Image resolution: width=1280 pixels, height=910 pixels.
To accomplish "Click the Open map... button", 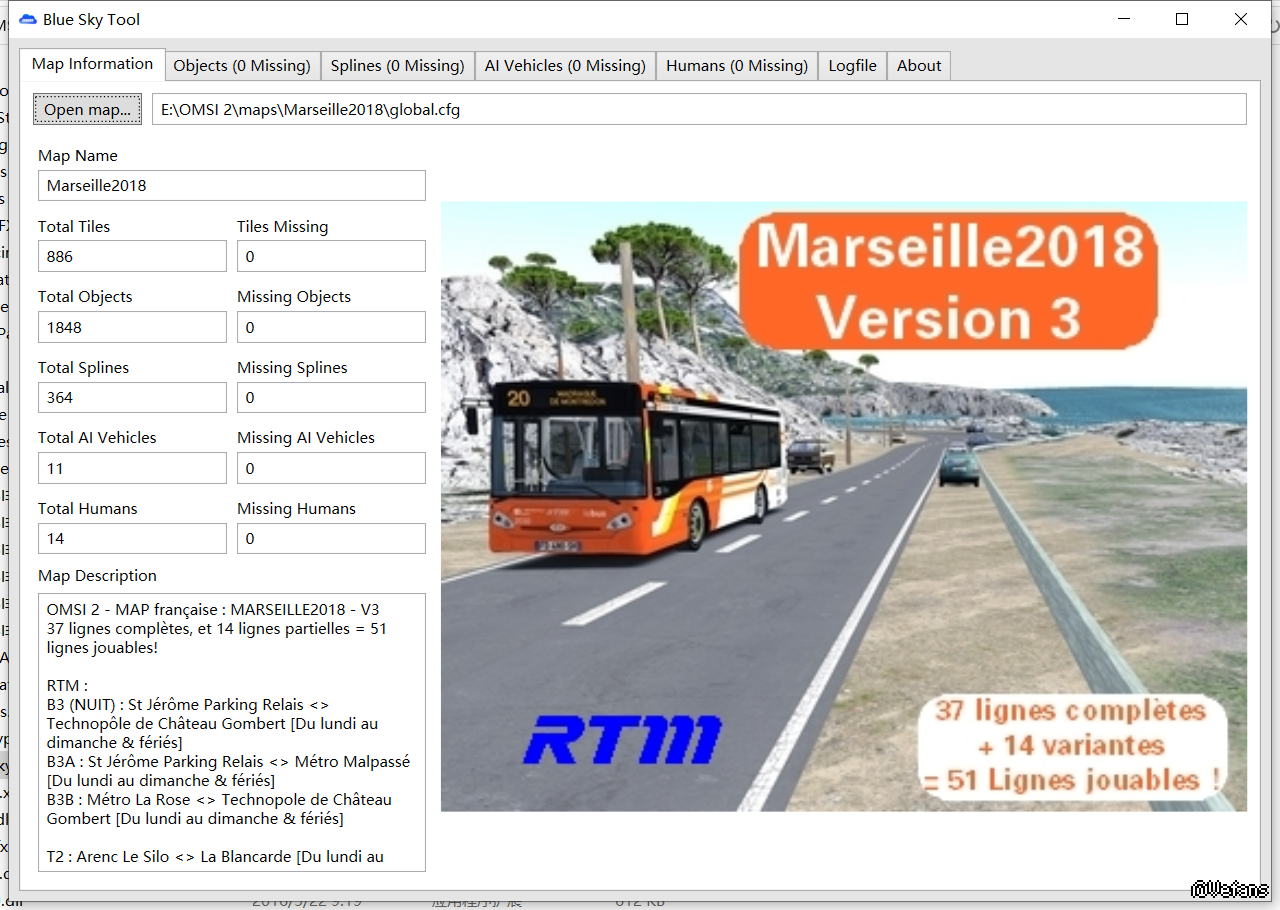I will [x=88, y=109].
